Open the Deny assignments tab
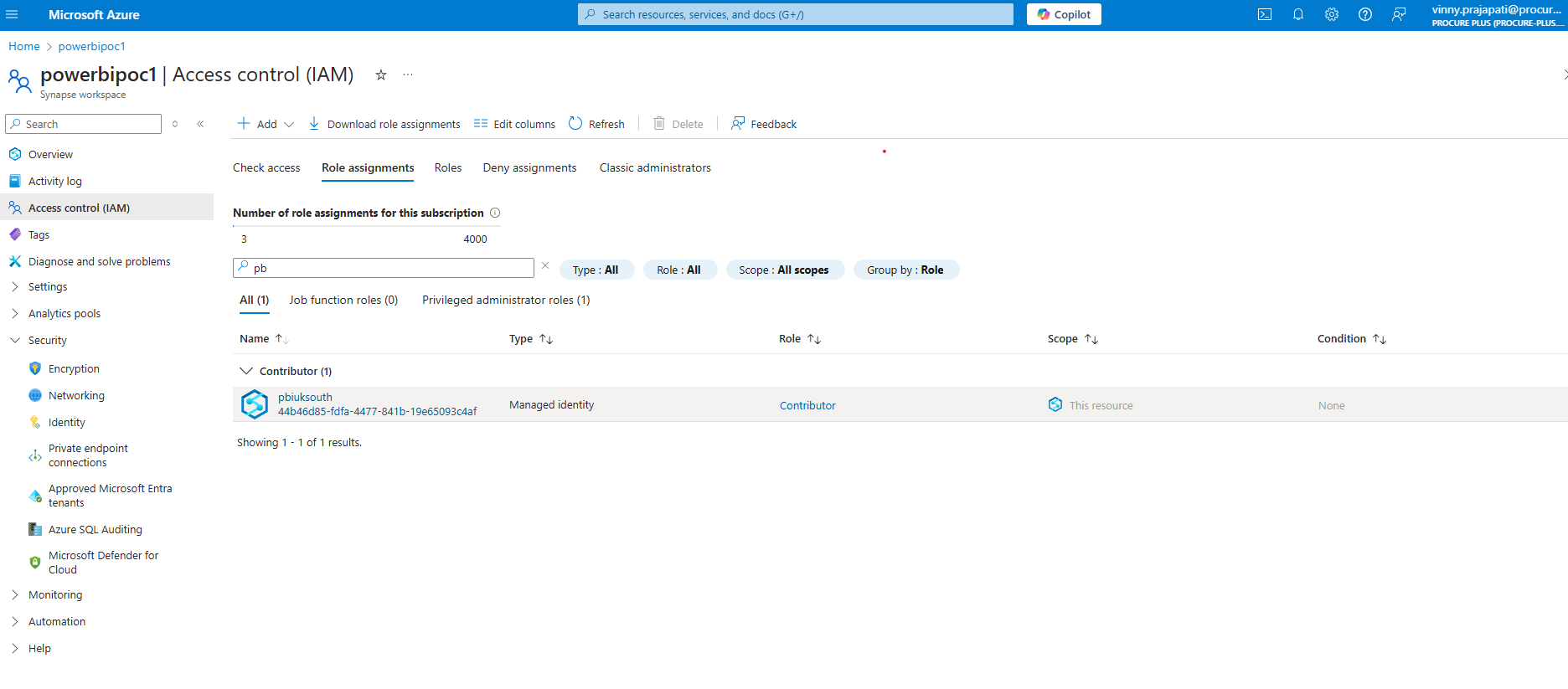 point(529,167)
